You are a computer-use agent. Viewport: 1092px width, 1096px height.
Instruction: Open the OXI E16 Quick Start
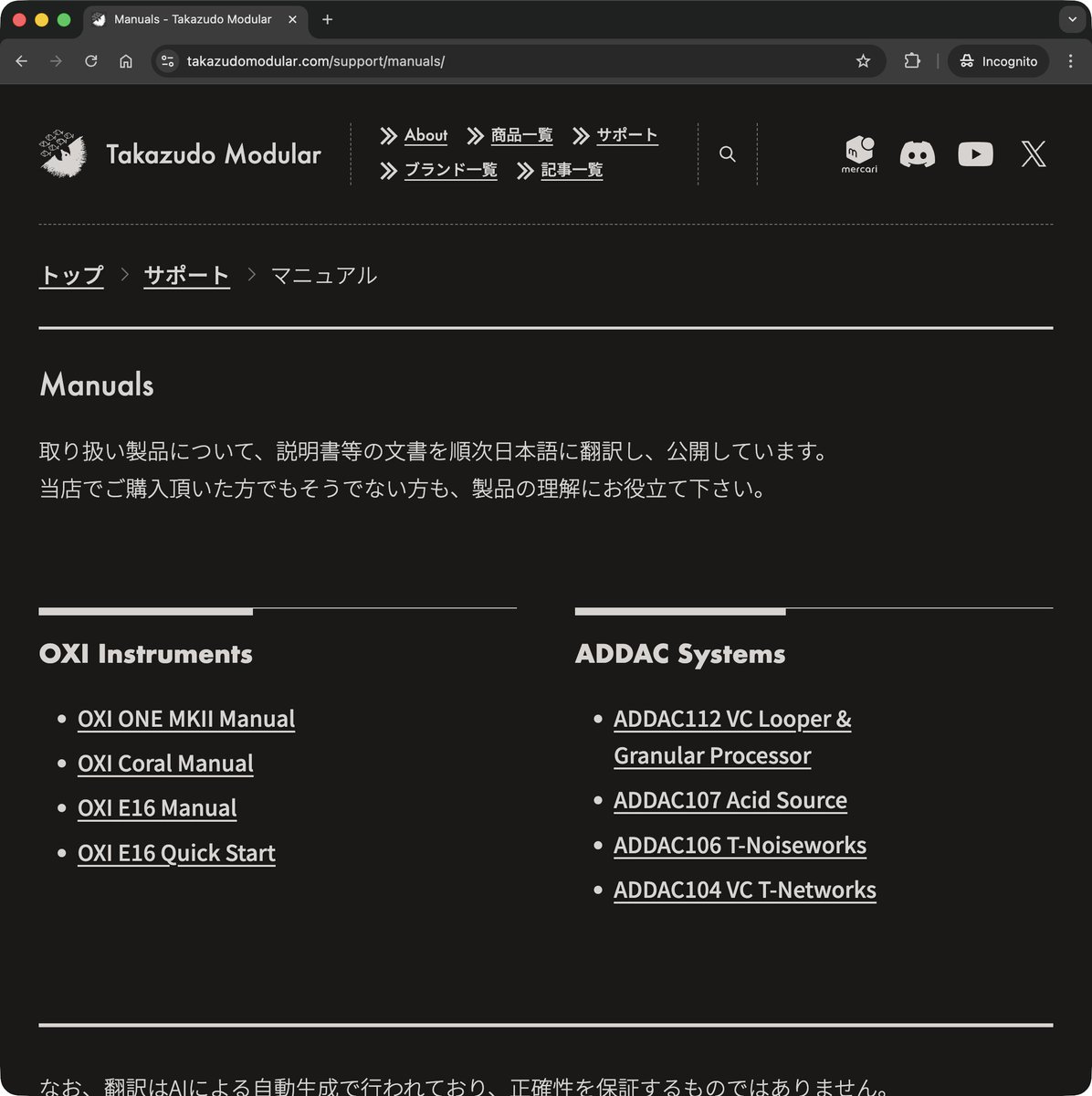point(176,852)
